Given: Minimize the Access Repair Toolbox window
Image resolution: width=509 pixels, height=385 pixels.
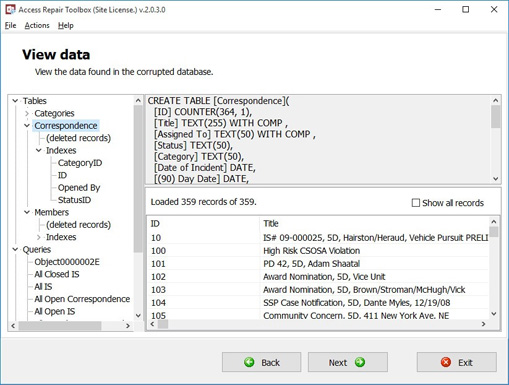Looking at the screenshot, I should [438, 10].
